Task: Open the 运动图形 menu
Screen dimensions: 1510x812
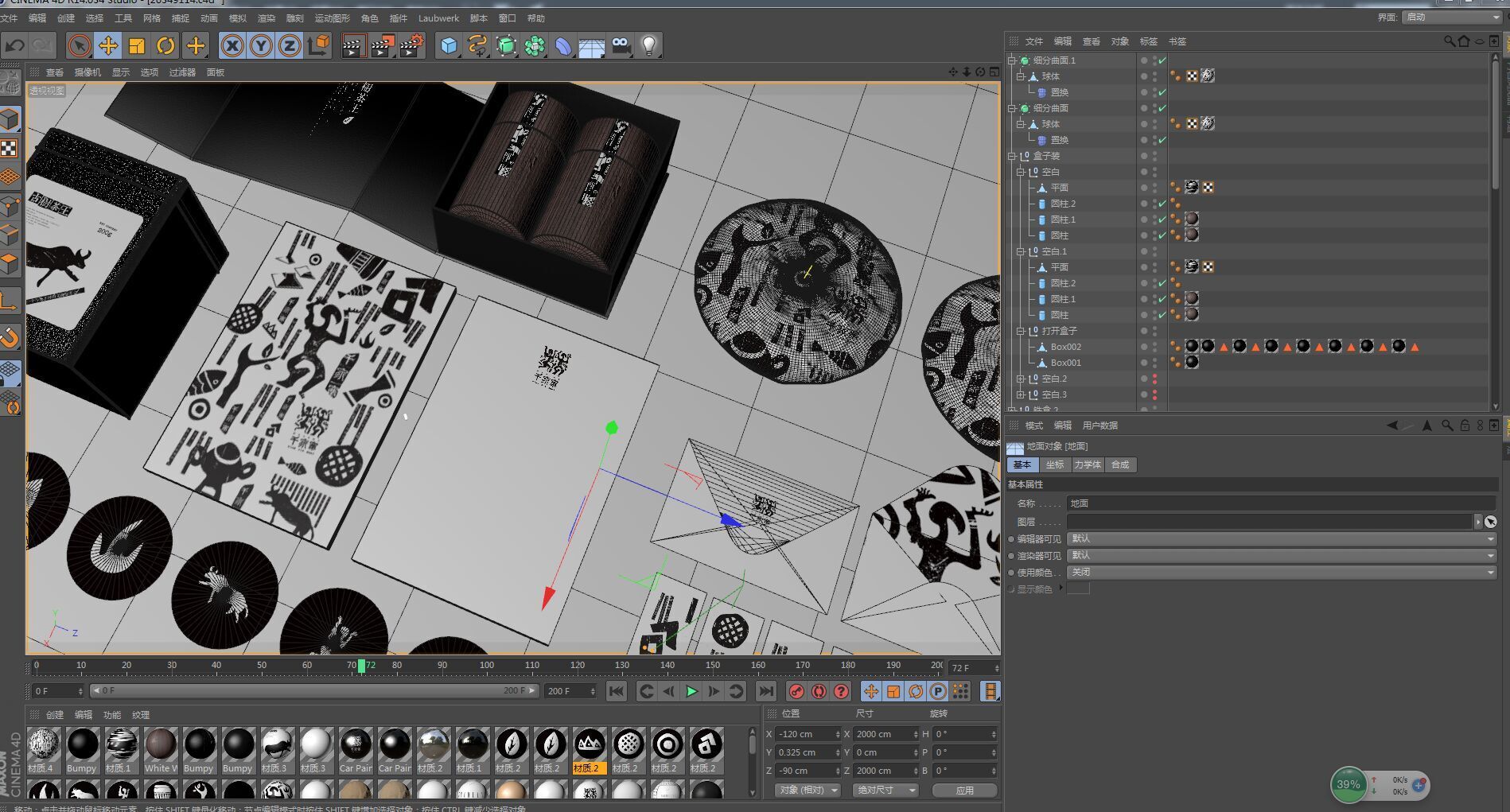Action: pos(332,18)
